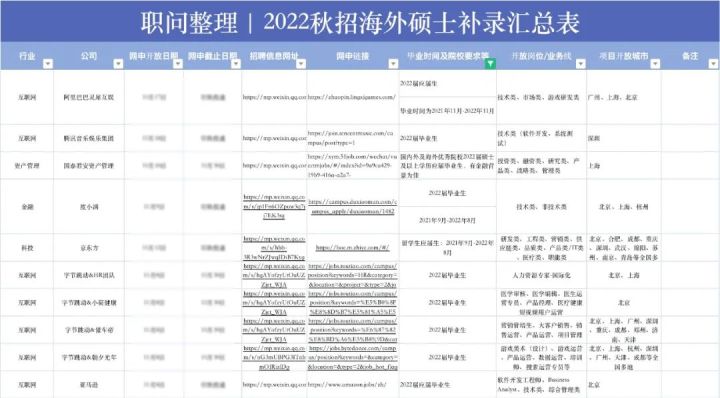This screenshot has width=720, height=398.
Task: Select the 资产管理 industry cell
Action: [27, 166]
